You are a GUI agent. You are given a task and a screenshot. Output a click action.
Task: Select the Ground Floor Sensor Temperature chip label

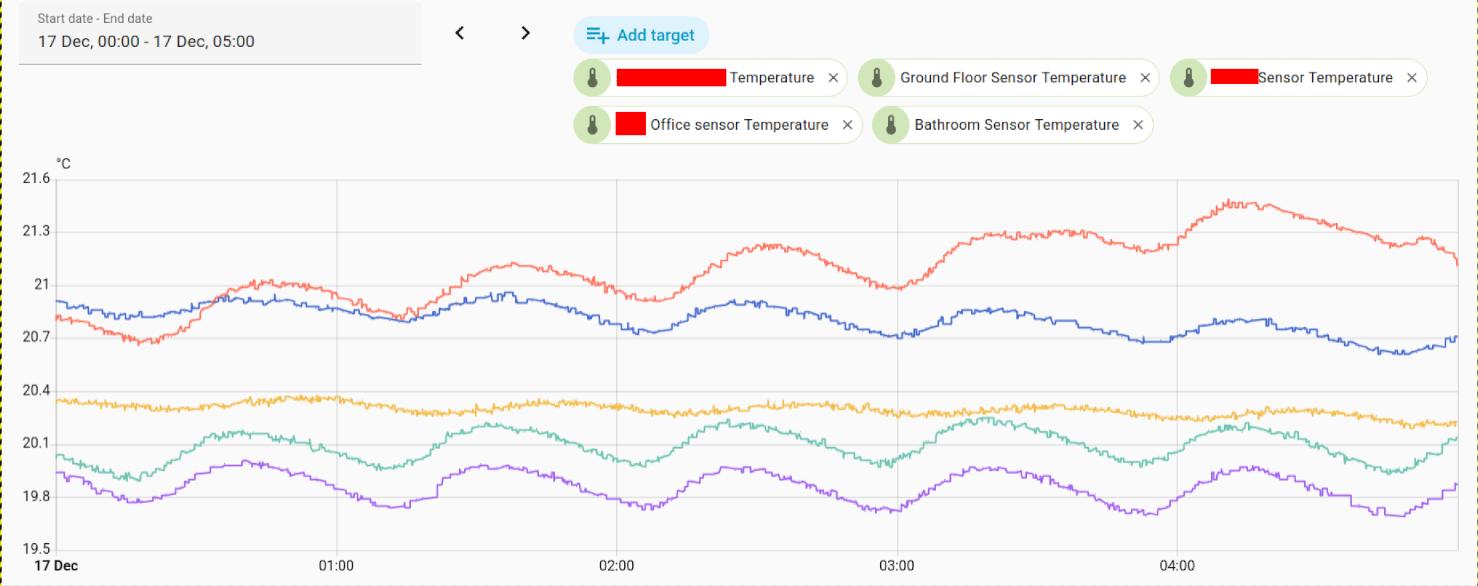coord(1012,78)
